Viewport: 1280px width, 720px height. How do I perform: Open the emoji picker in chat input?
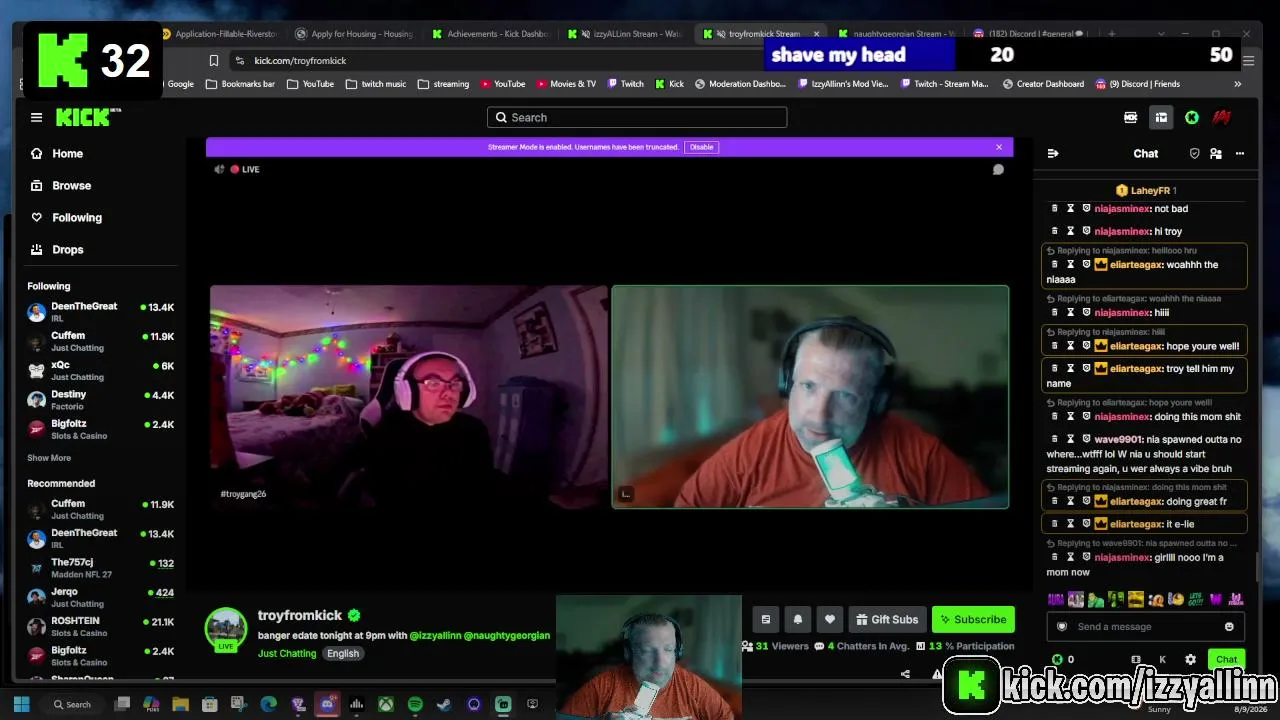click(1229, 626)
